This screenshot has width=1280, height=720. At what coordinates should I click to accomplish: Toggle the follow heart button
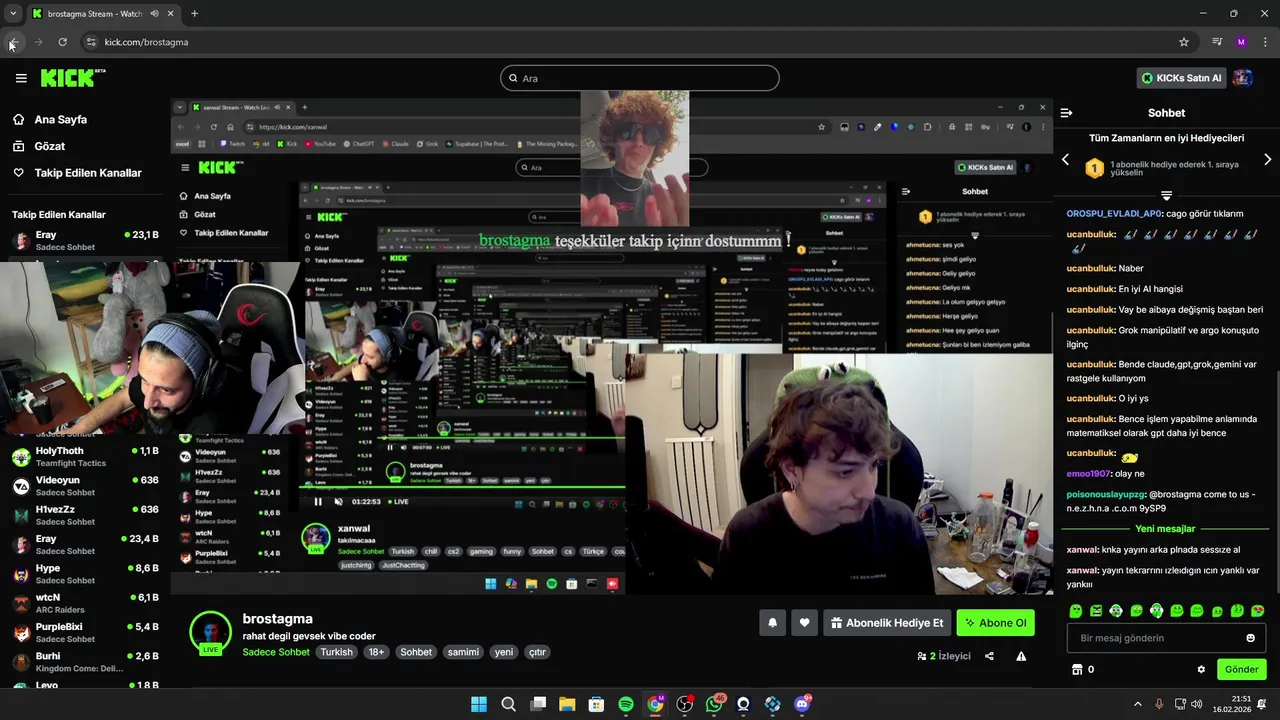[804, 623]
